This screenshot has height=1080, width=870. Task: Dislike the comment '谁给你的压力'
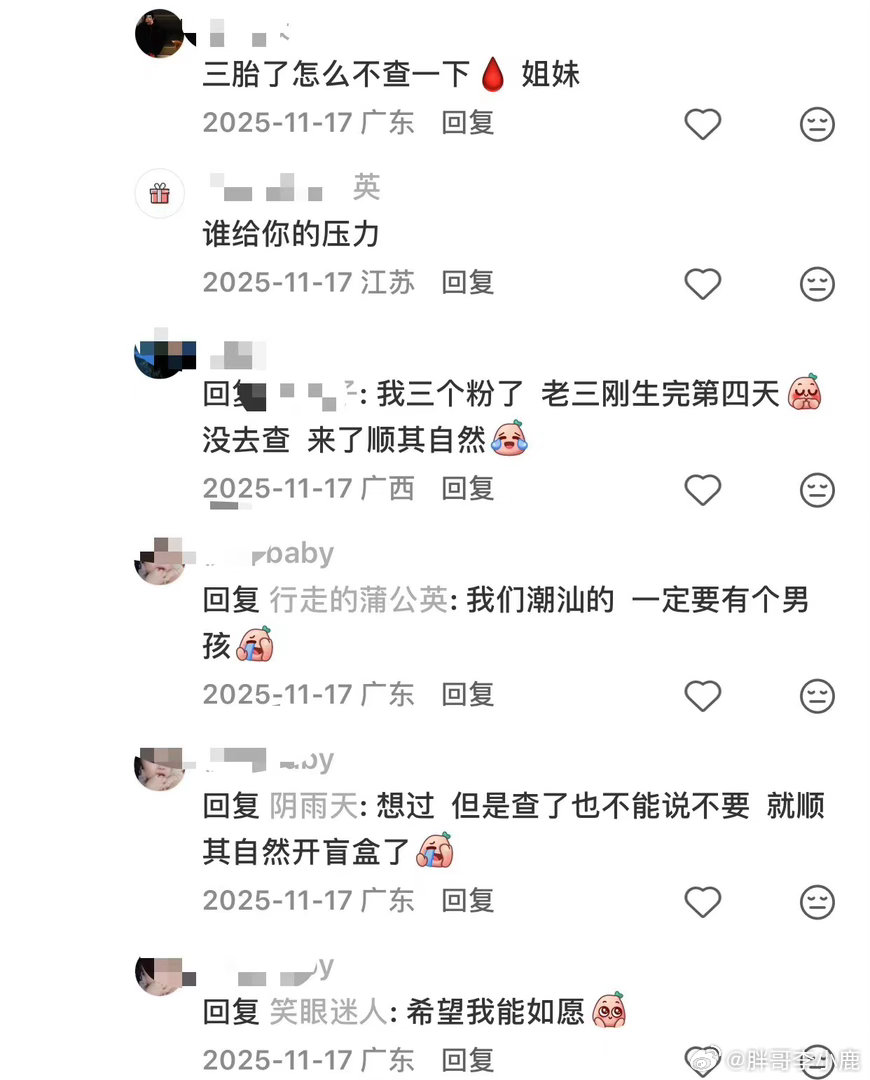point(817,284)
